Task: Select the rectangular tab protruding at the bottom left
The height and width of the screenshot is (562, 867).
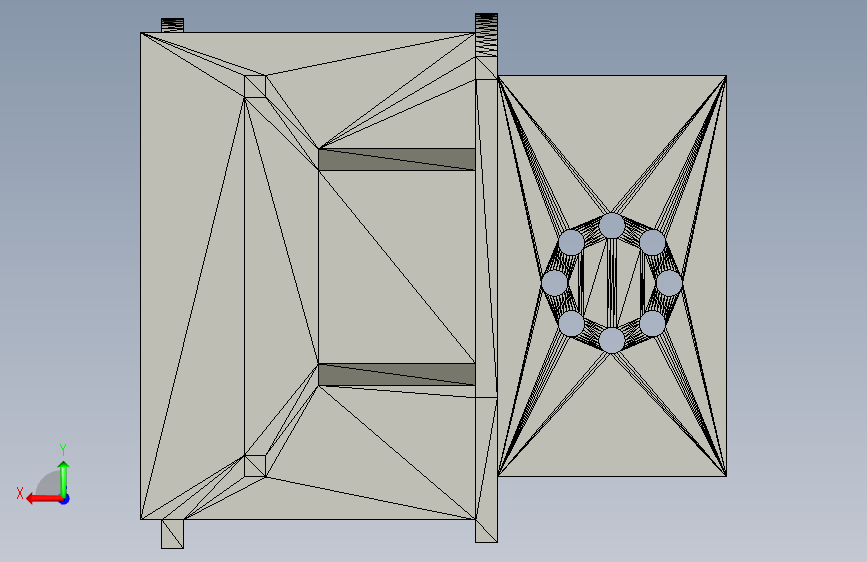Action: coord(173,534)
